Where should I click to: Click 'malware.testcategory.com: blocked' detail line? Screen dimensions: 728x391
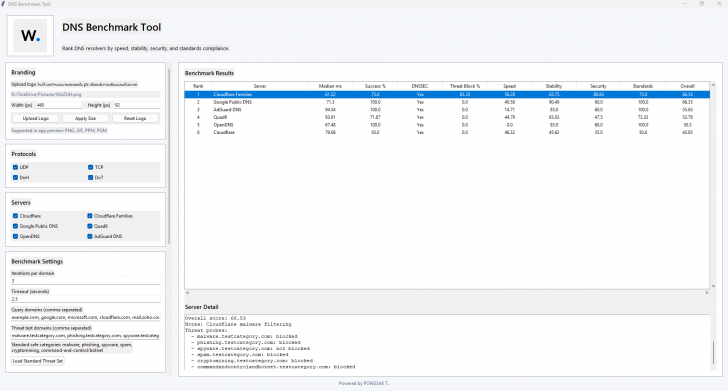[x=247, y=336]
